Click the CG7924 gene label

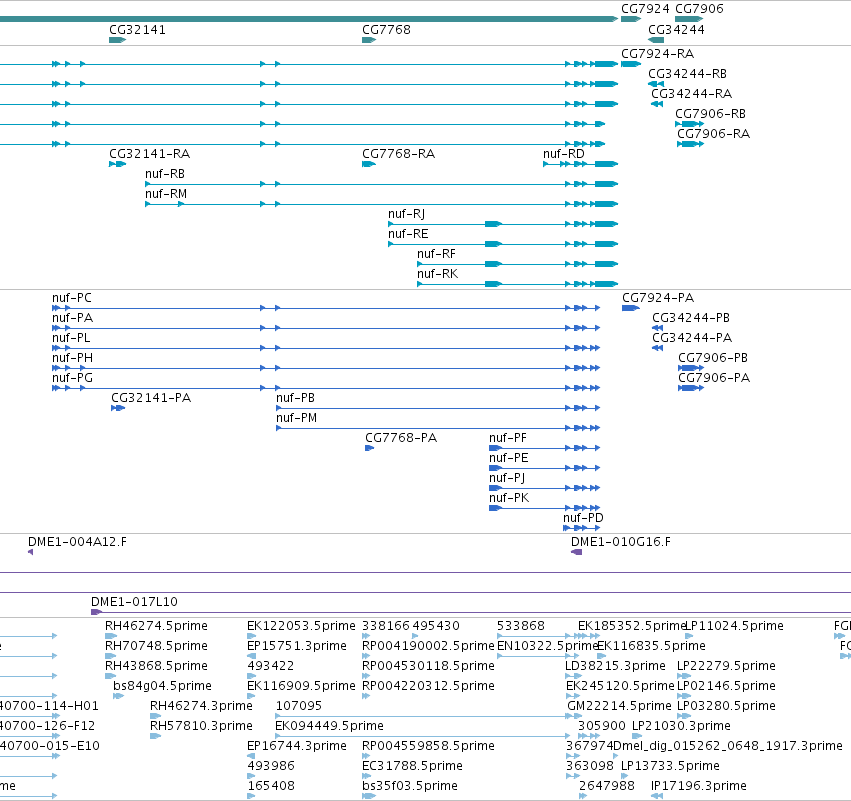[645, 9]
